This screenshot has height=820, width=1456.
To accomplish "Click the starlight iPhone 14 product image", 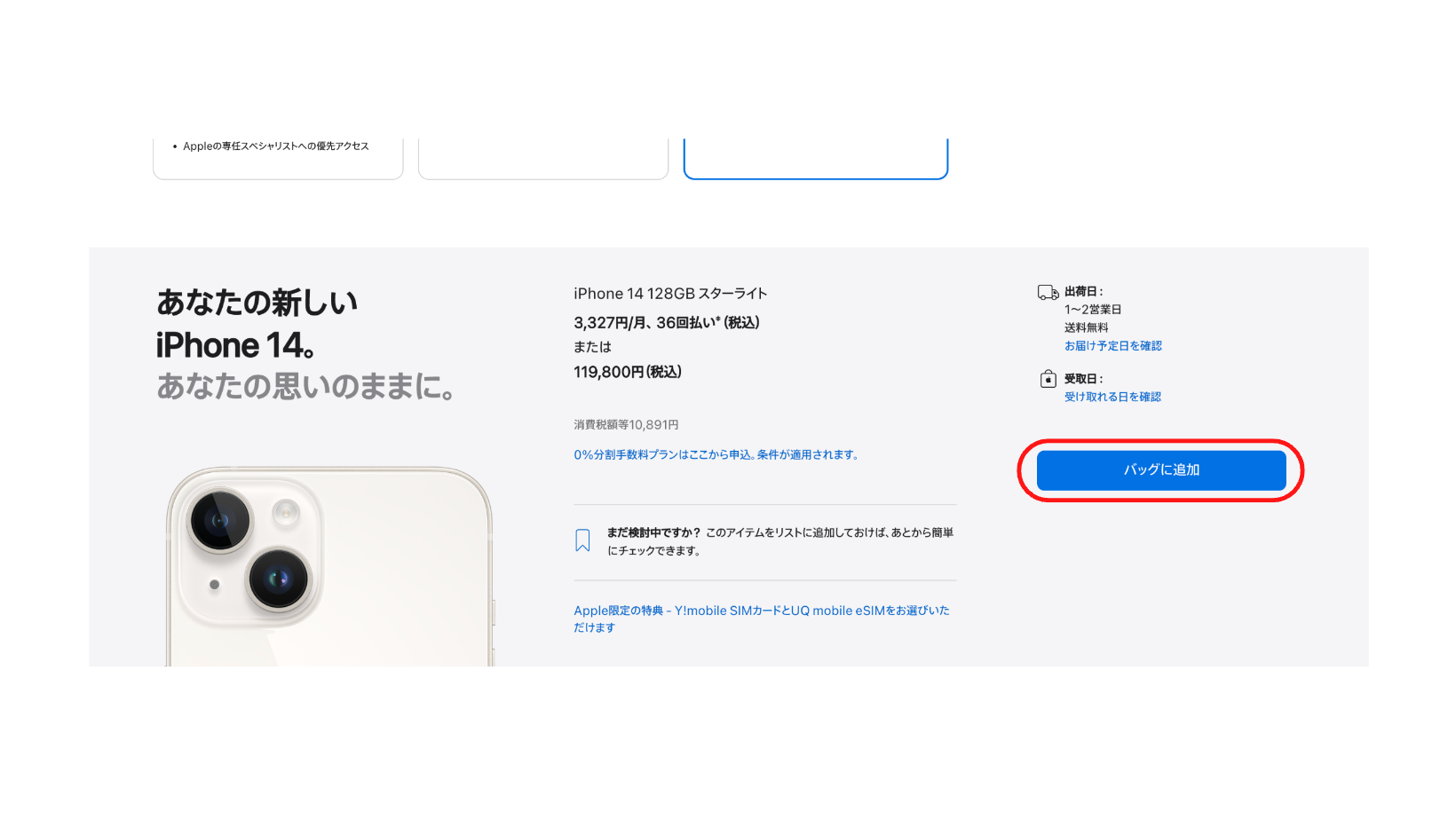I will [329, 566].
